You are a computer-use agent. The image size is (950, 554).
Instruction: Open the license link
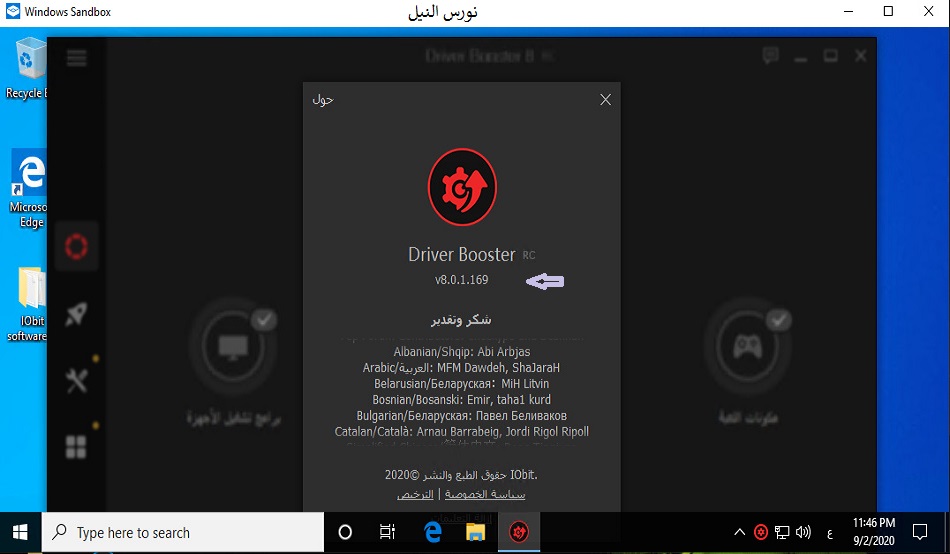point(415,494)
